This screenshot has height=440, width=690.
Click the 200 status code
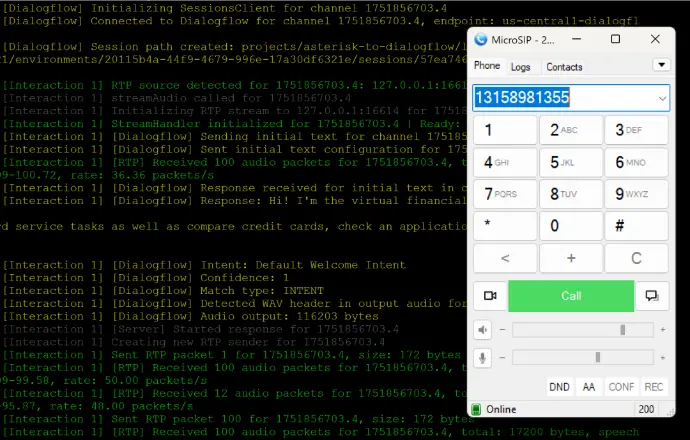click(x=646, y=410)
